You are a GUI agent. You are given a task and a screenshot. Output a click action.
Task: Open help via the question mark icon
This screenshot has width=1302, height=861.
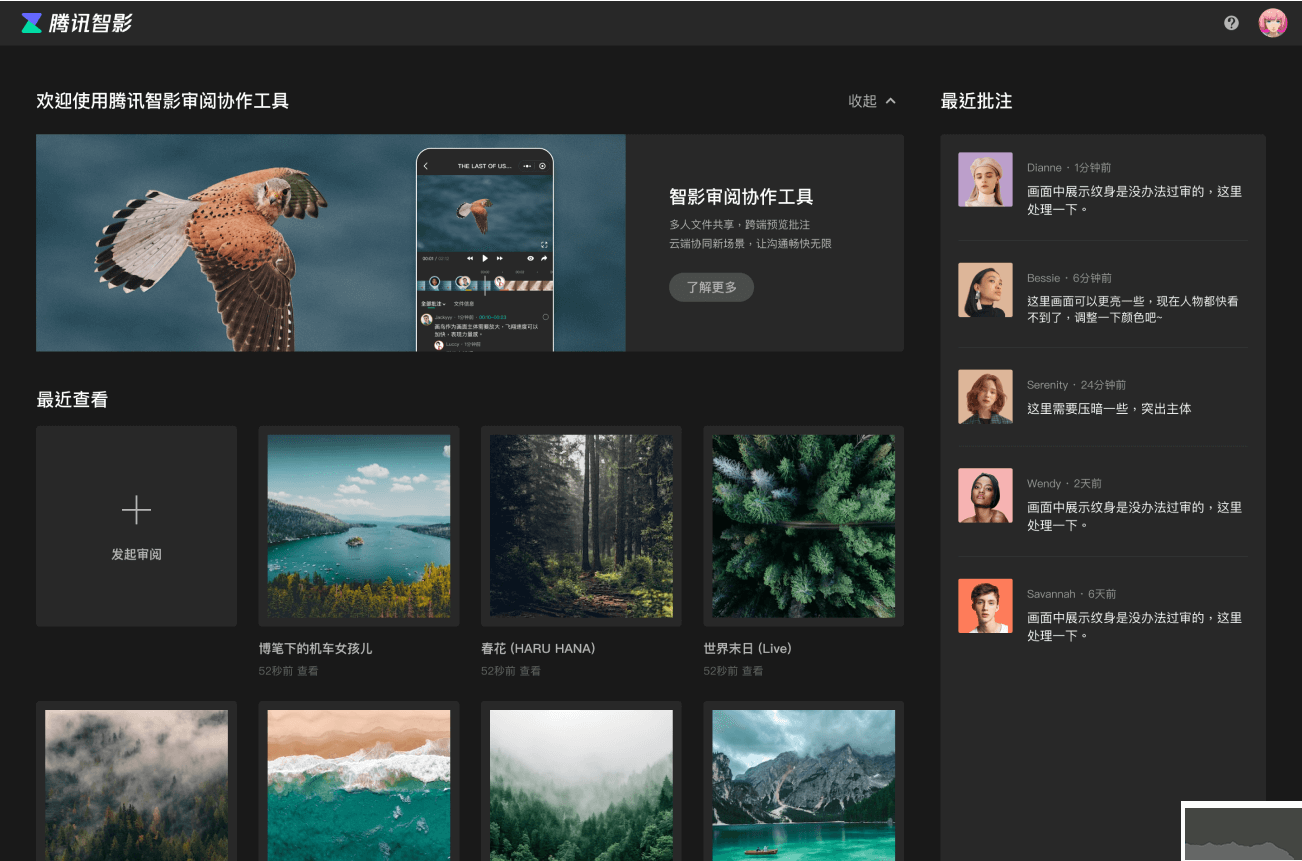pyautogui.click(x=1231, y=23)
